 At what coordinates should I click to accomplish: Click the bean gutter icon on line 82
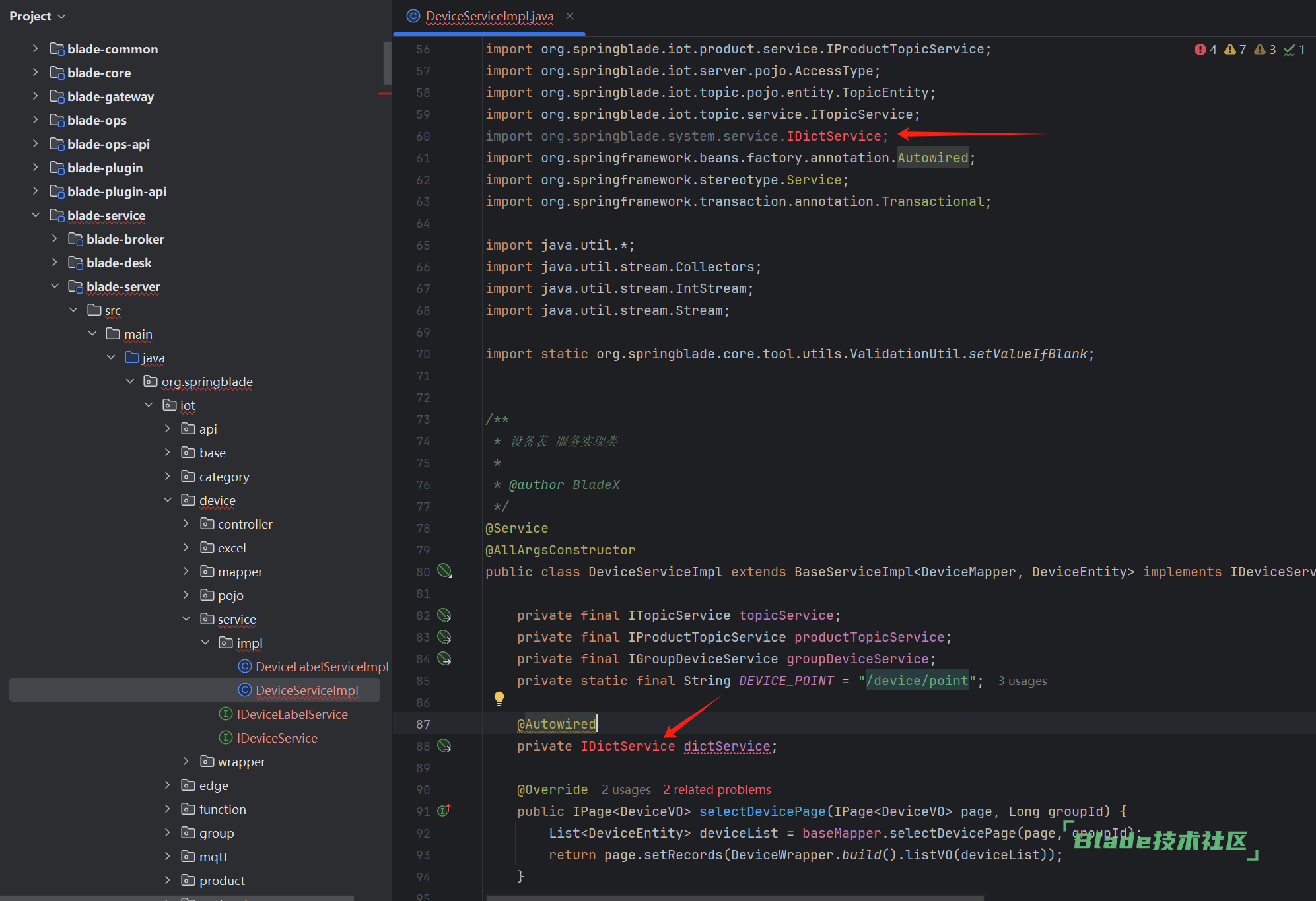click(445, 615)
